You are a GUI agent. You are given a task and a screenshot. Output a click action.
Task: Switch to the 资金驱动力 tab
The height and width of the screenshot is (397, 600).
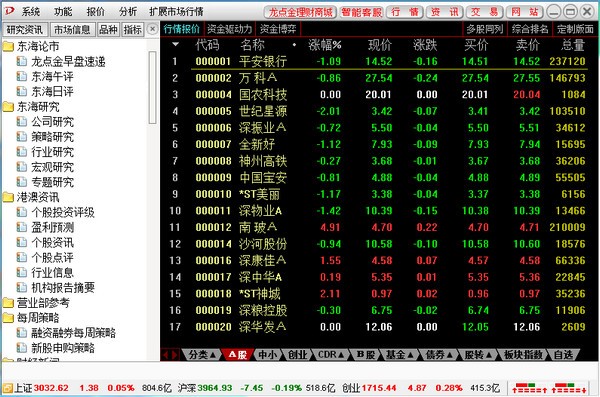[230, 29]
